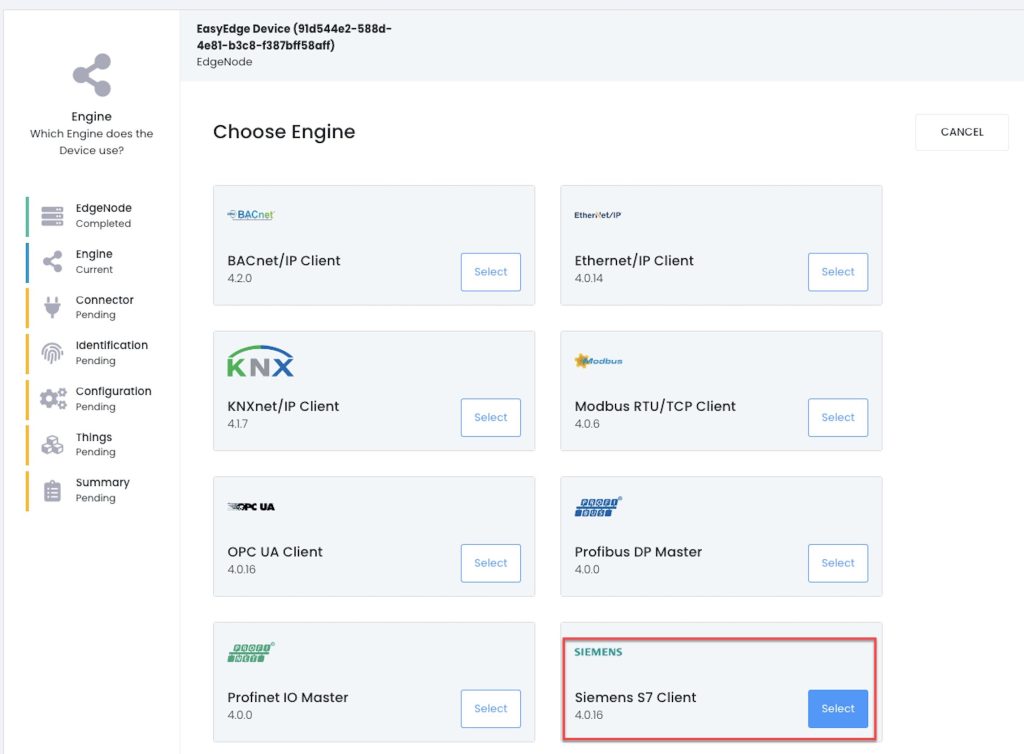Click version '4.0.16' under Siemens S7 Client

tap(588, 715)
